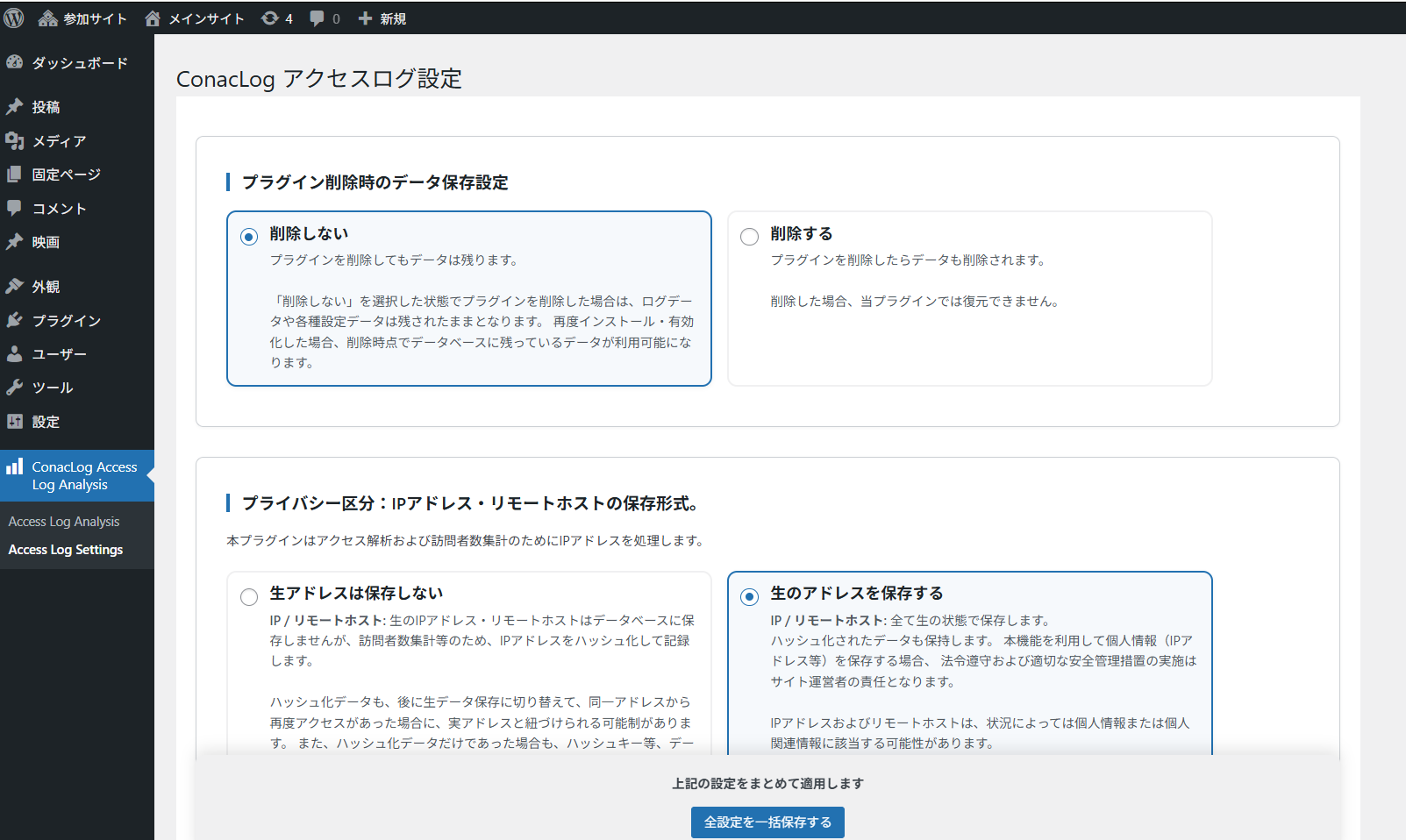Click the 外観 paintbrush icon
The width and height of the screenshot is (1406, 840).
tap(14, 286)
